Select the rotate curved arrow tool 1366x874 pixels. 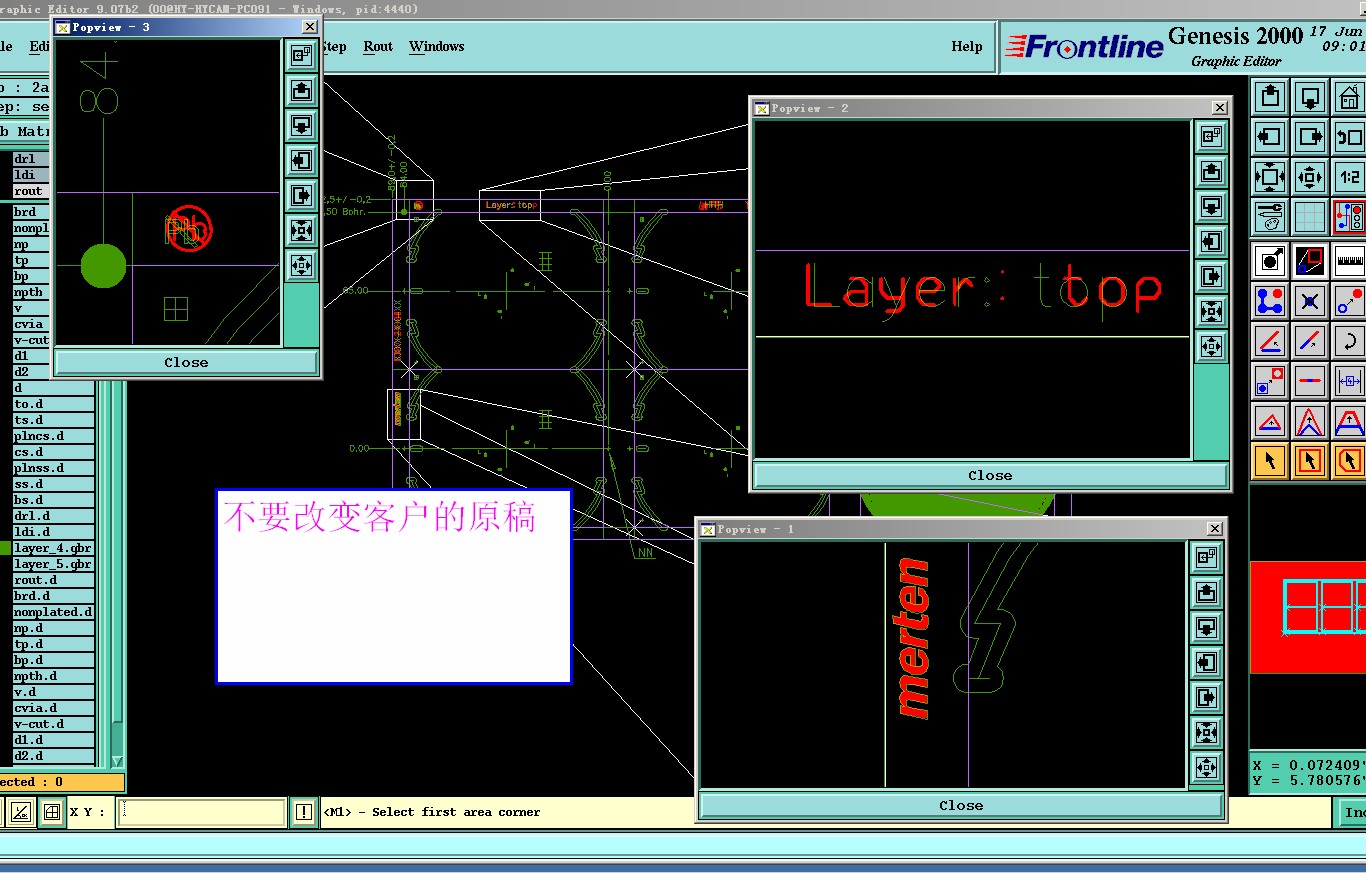(x=1349, y=341)
